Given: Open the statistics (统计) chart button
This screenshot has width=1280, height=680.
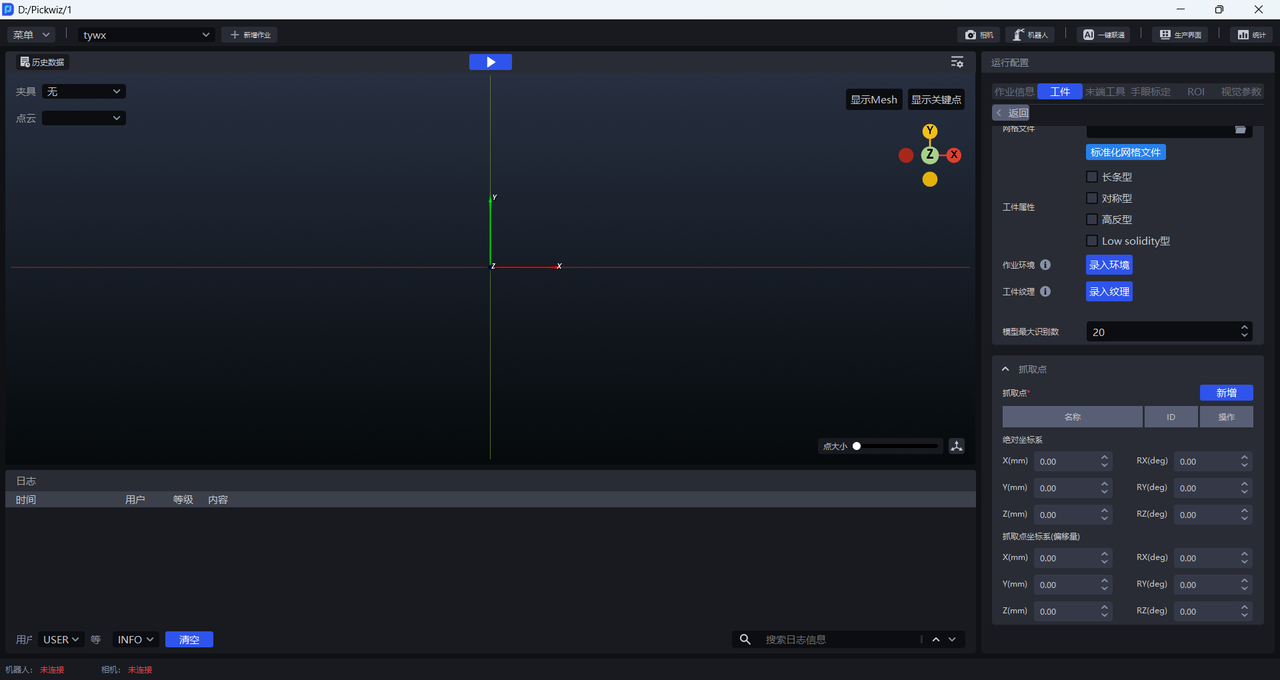Looking at the screenshot, I should (1252, 35).
